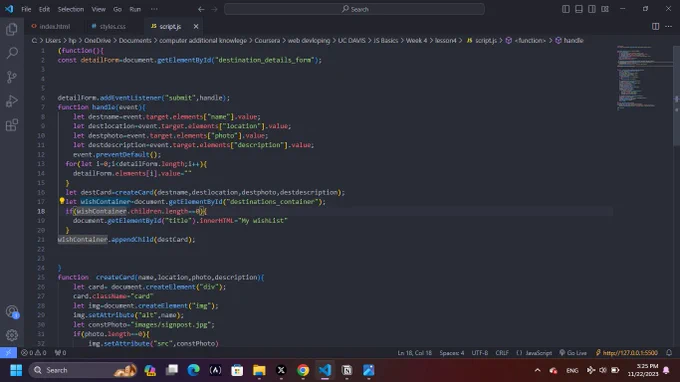Open the Selection menu

71,9
